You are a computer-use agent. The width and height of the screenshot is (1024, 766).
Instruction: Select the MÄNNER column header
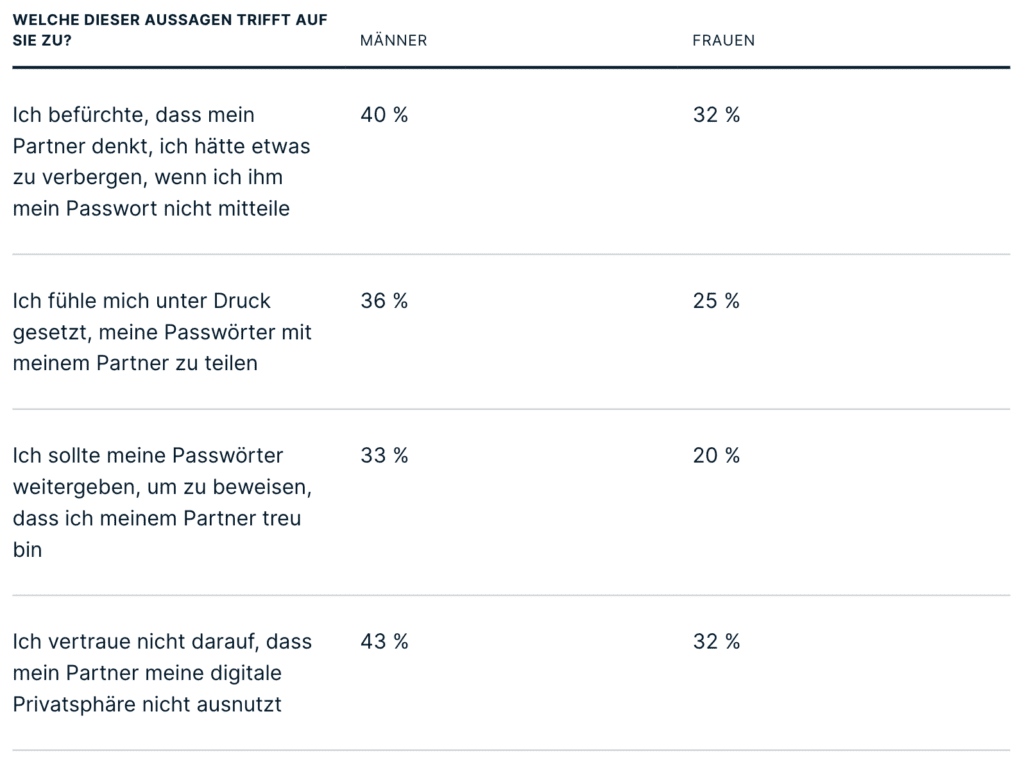pos(394,41)
